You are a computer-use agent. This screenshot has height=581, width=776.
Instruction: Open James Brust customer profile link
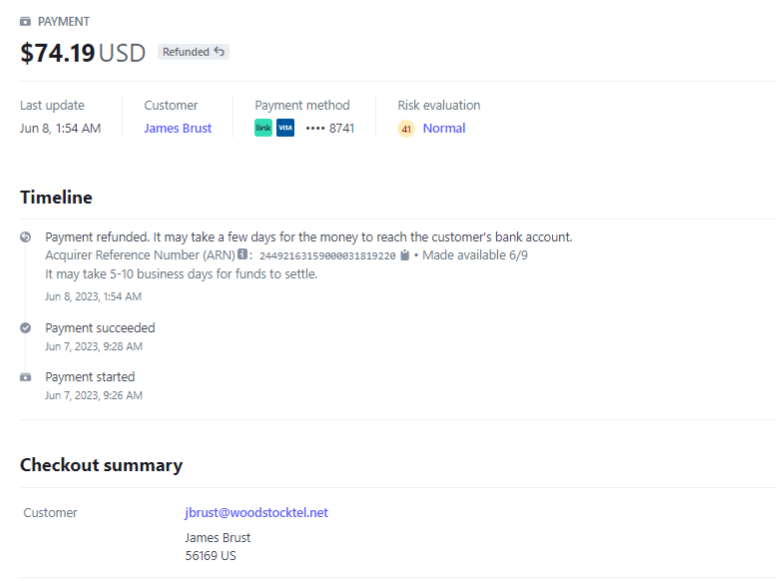tap(177, 128)
